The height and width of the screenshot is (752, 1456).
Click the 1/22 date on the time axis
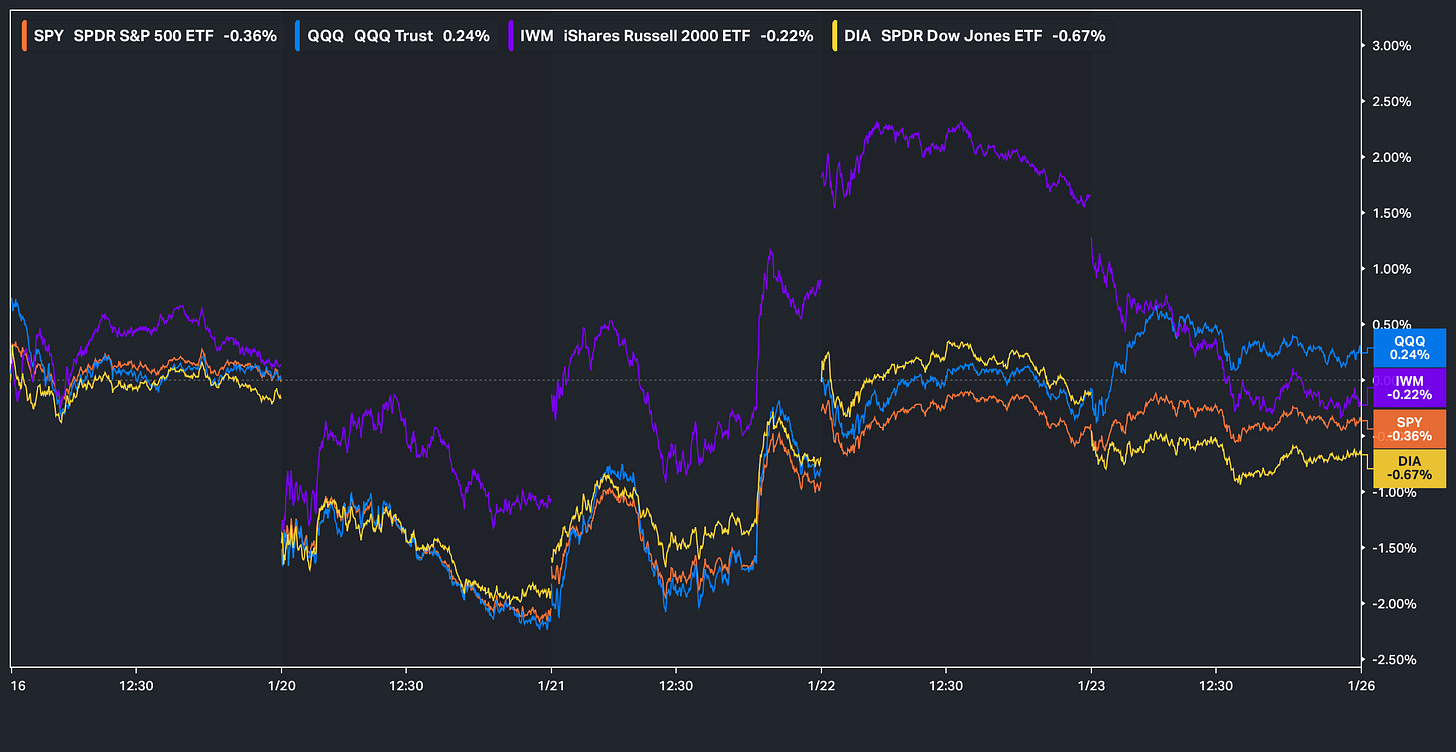821,685
